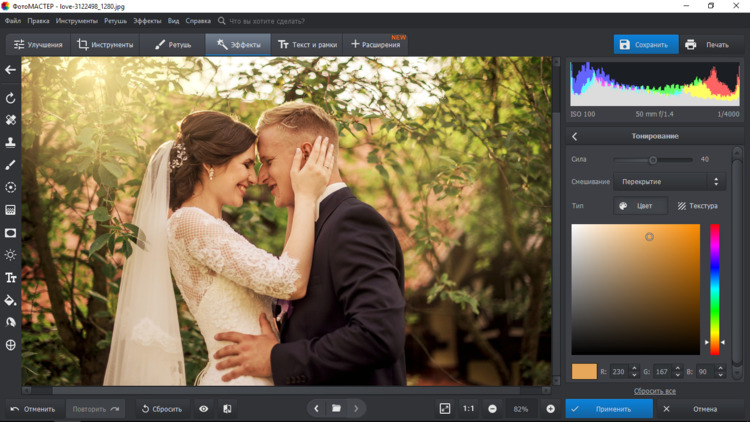Open the Эффекты tab

click(x=238, y=45)
